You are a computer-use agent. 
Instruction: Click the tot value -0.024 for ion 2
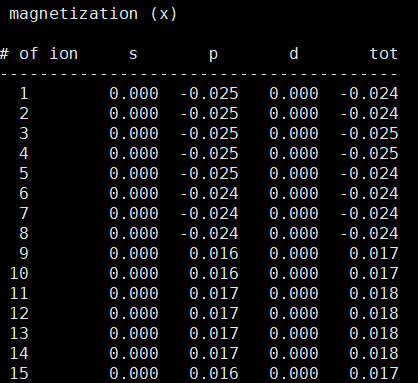[x=369, y=114]
